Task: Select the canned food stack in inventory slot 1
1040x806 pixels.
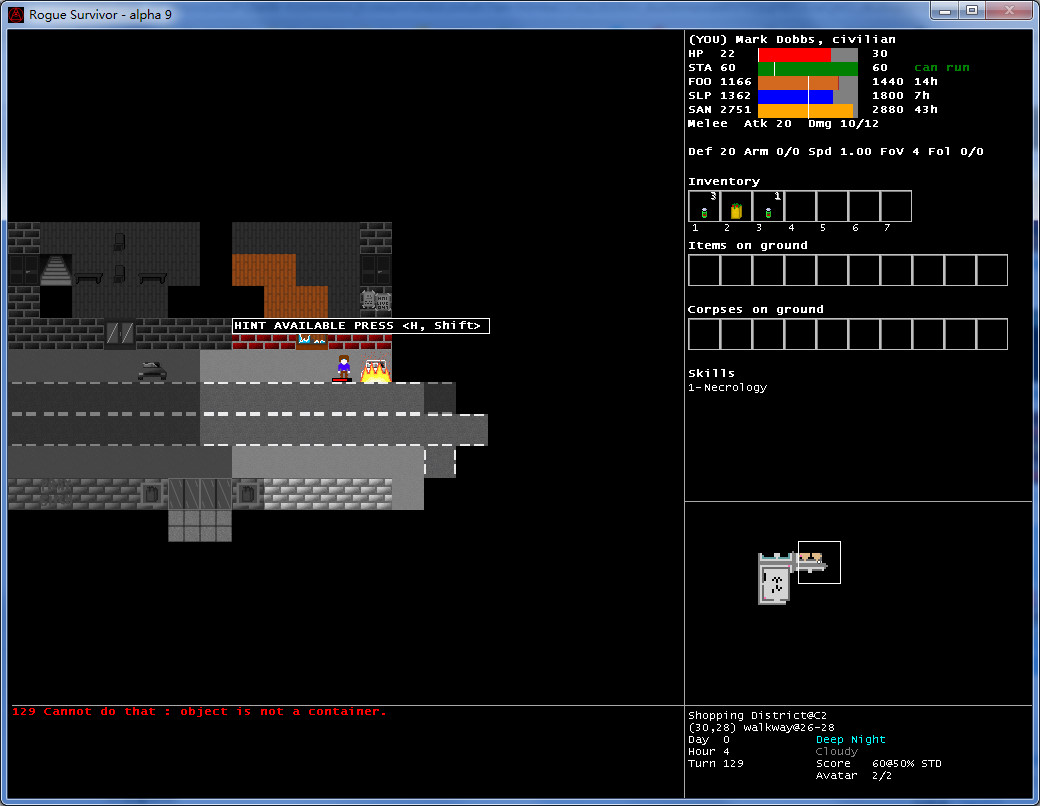Action: tap(704, 206)
